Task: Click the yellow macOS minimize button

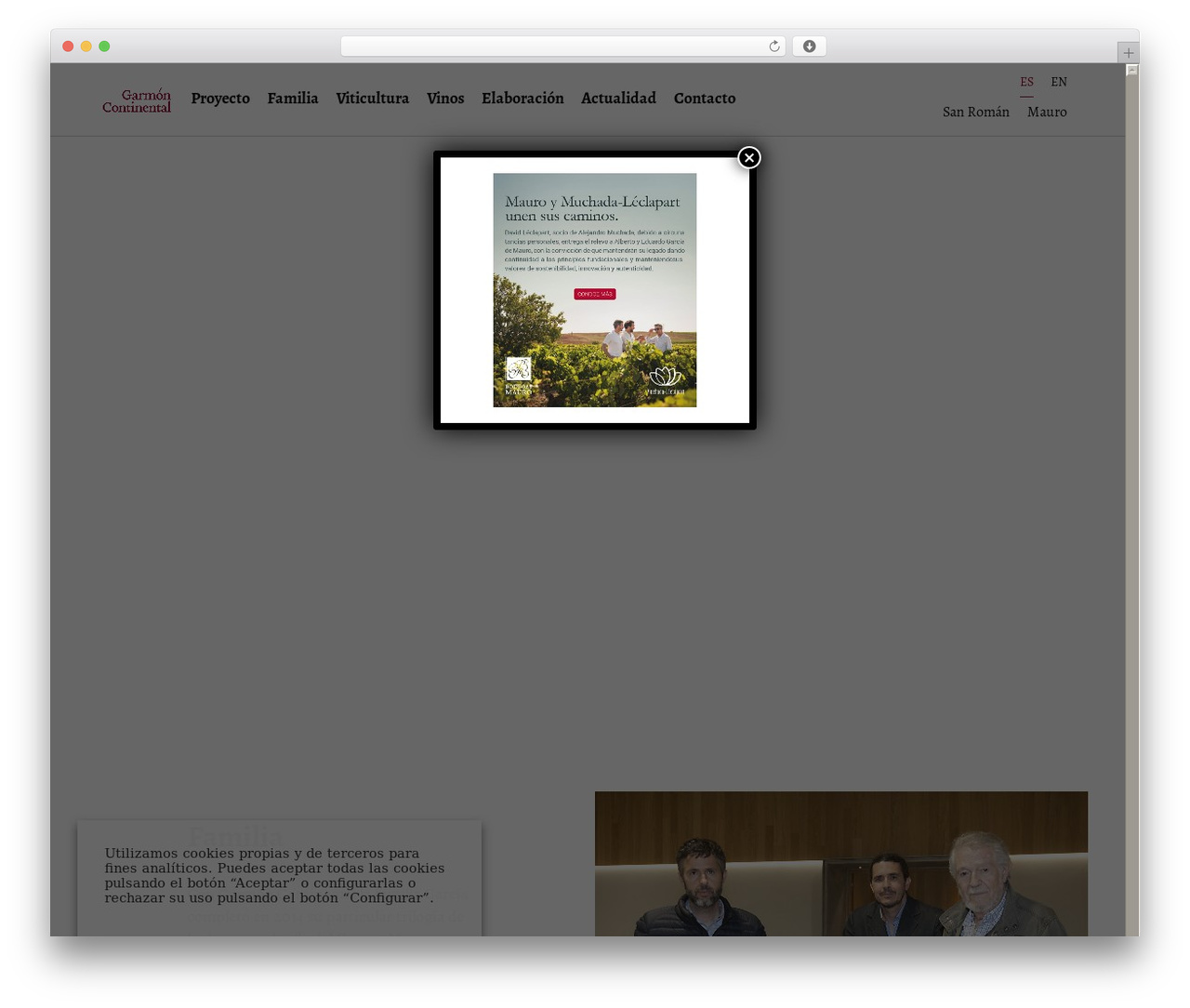Action: pos(86,46)
